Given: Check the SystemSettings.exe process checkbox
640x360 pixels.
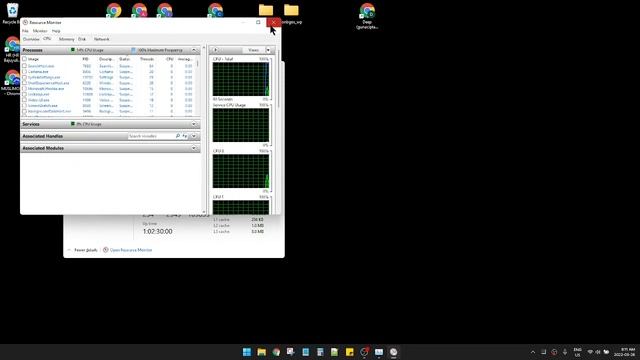Looking at the screenshot, I should [24, 77].
